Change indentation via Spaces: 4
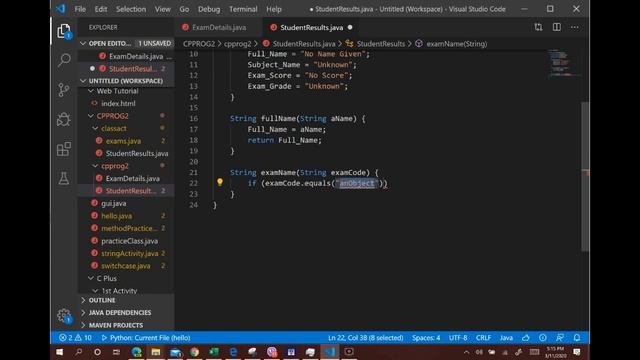Screen dimensions: 640x360 point(426,338)
